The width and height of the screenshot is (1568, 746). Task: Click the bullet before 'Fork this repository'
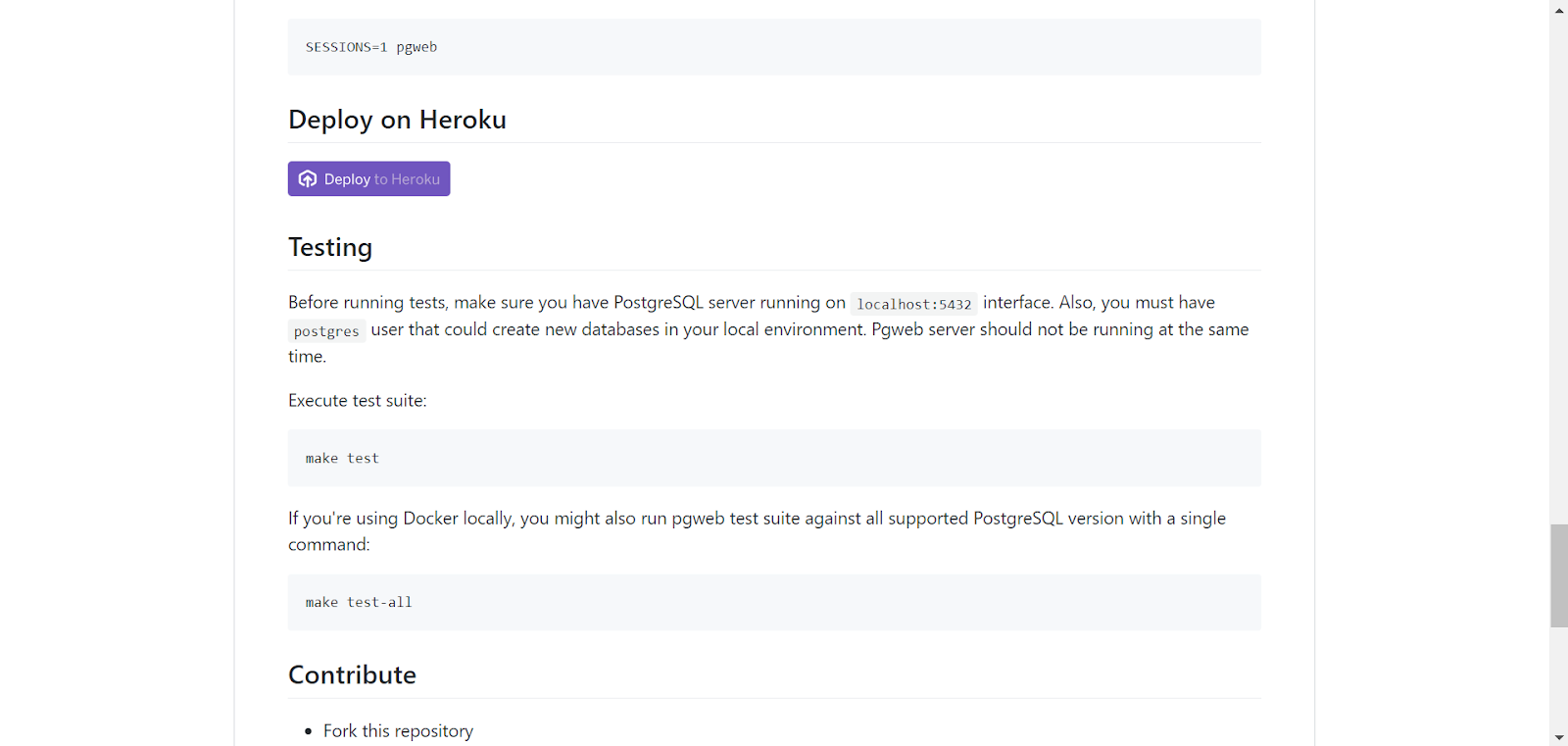click(x=308, y=731)
